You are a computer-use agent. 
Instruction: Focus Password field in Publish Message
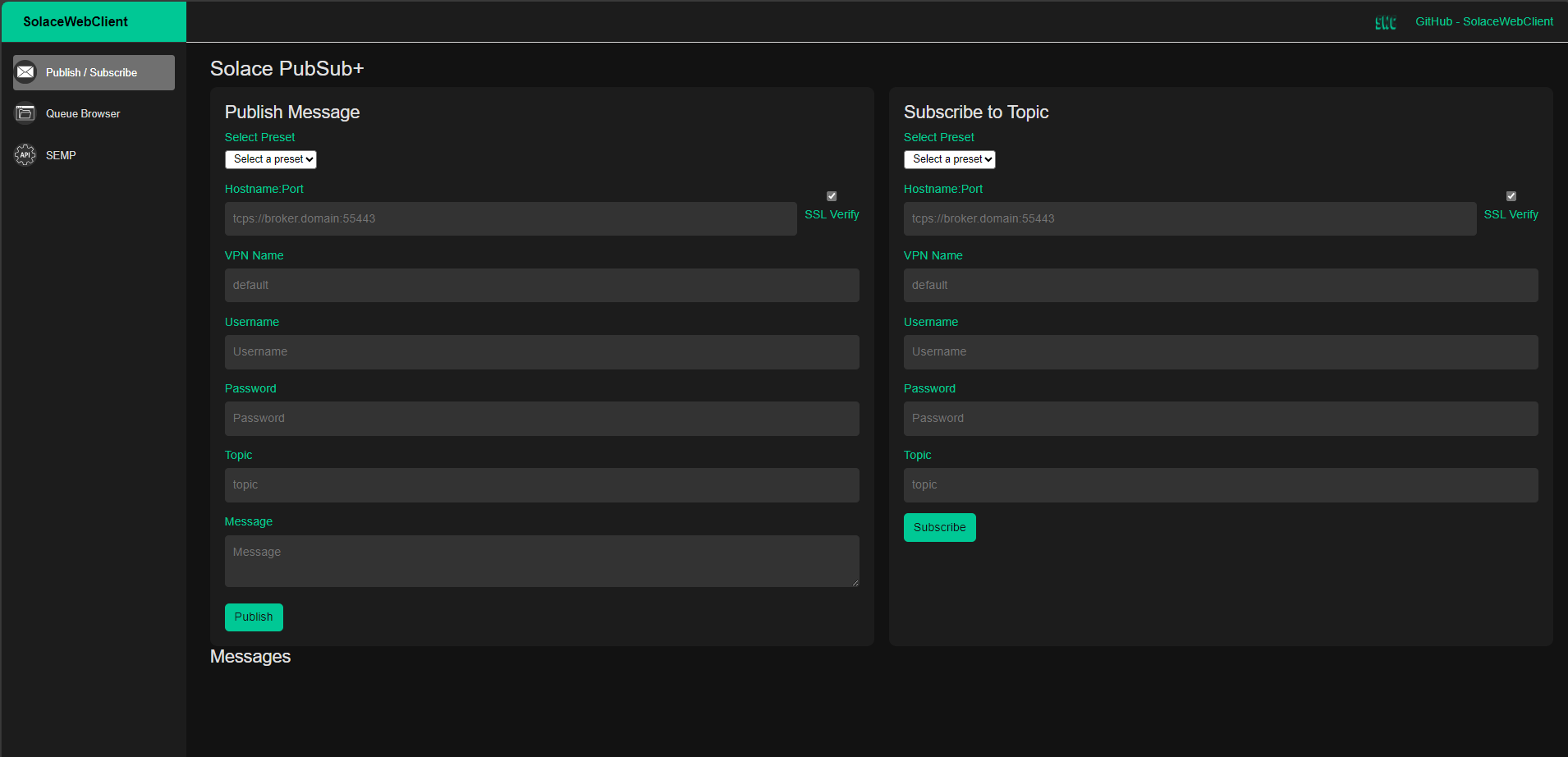542,418
